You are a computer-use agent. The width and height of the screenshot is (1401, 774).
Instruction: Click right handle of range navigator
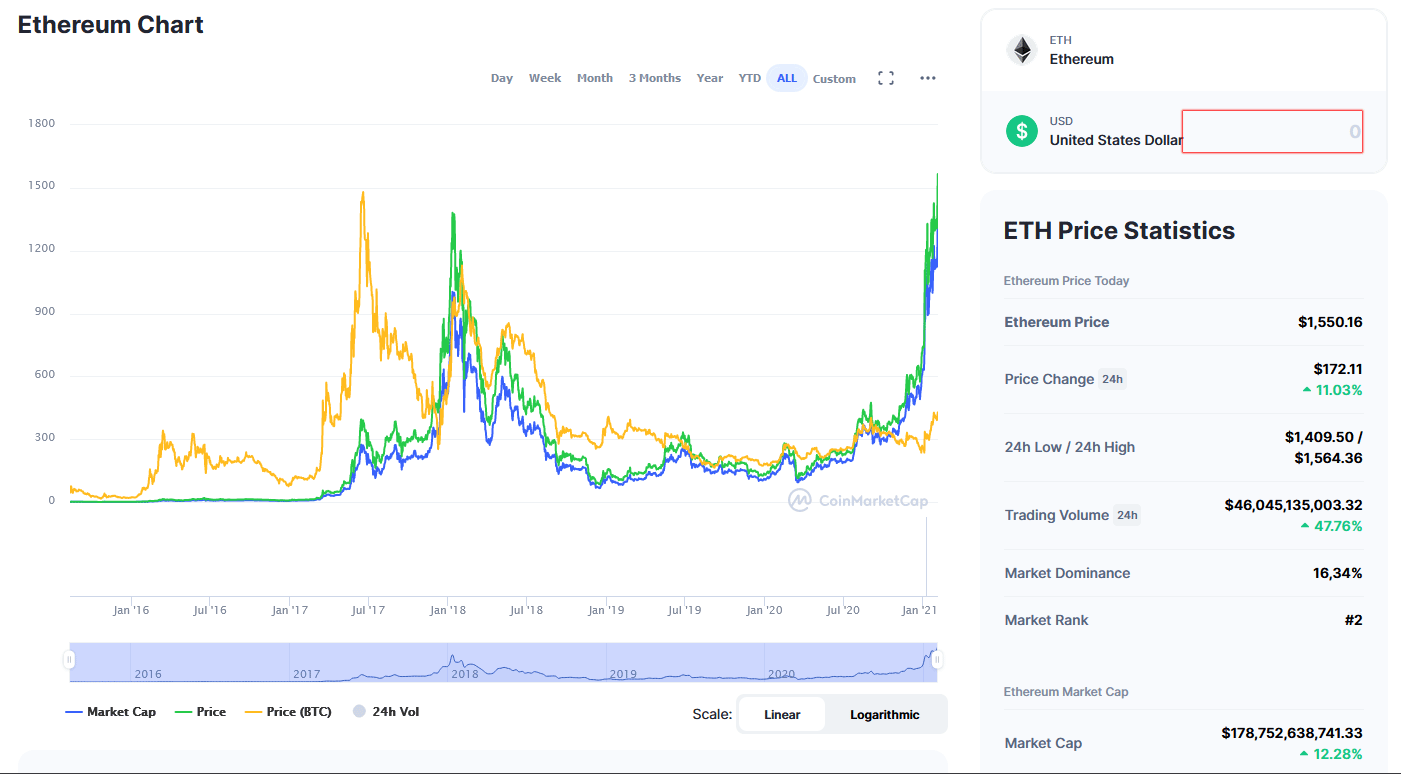click(937, 660)
